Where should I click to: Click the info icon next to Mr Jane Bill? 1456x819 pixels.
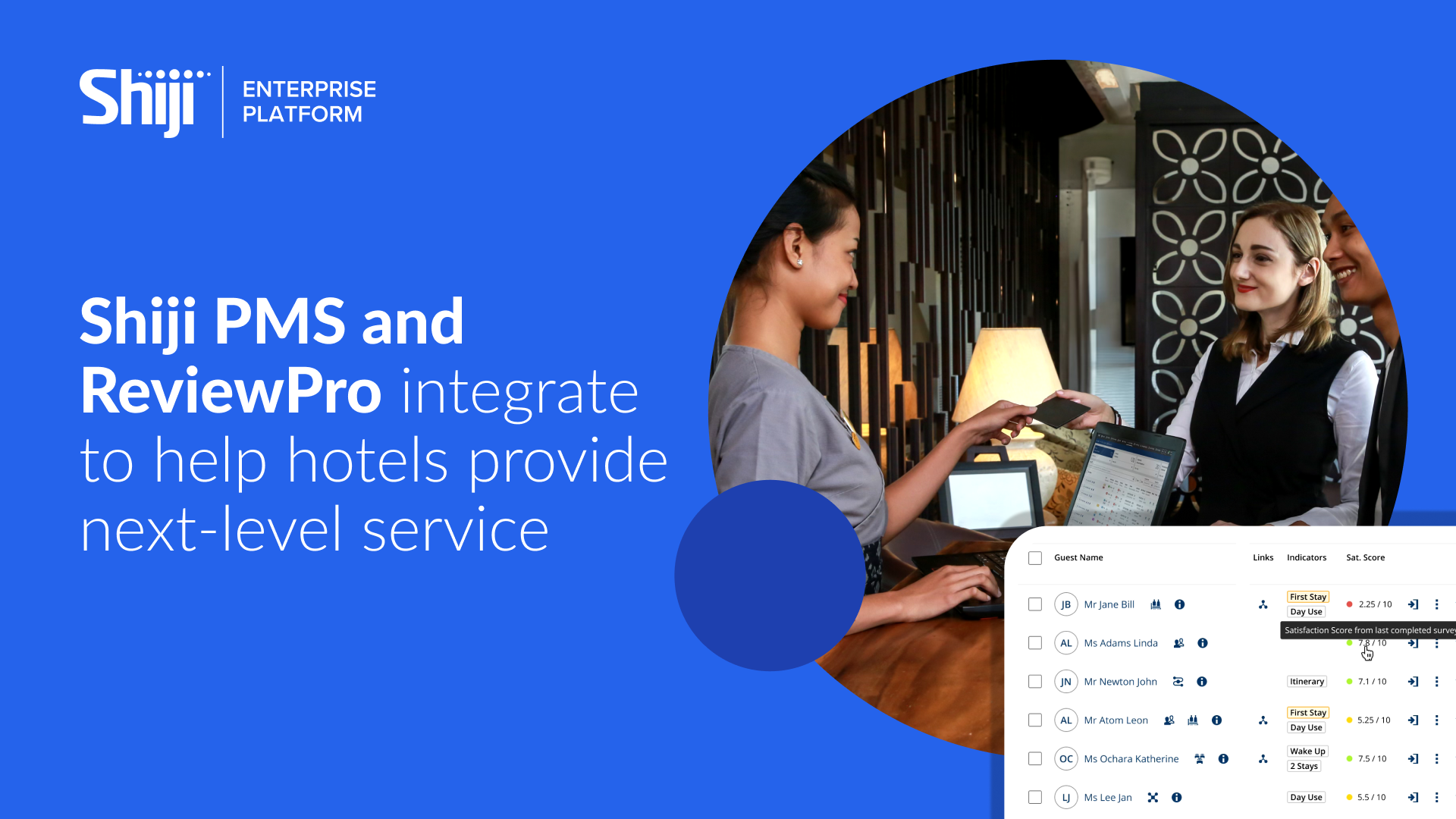pyautogui.click(x=1179, y=604)
